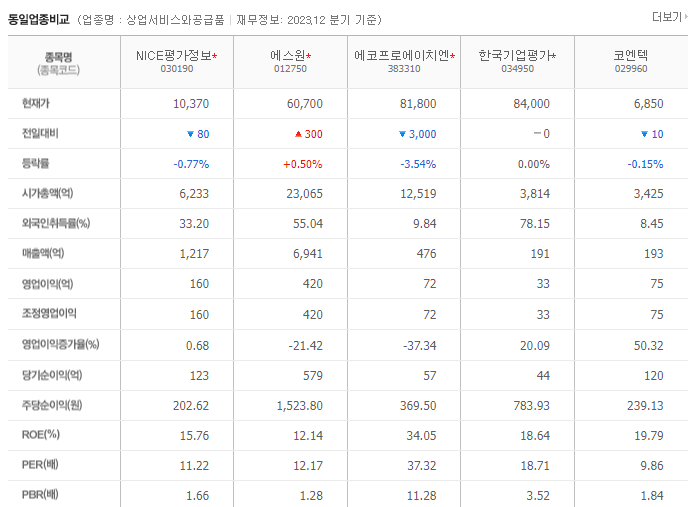Open 코엔텍 stock link
The image size is (689, 507).
coord(631,56)
